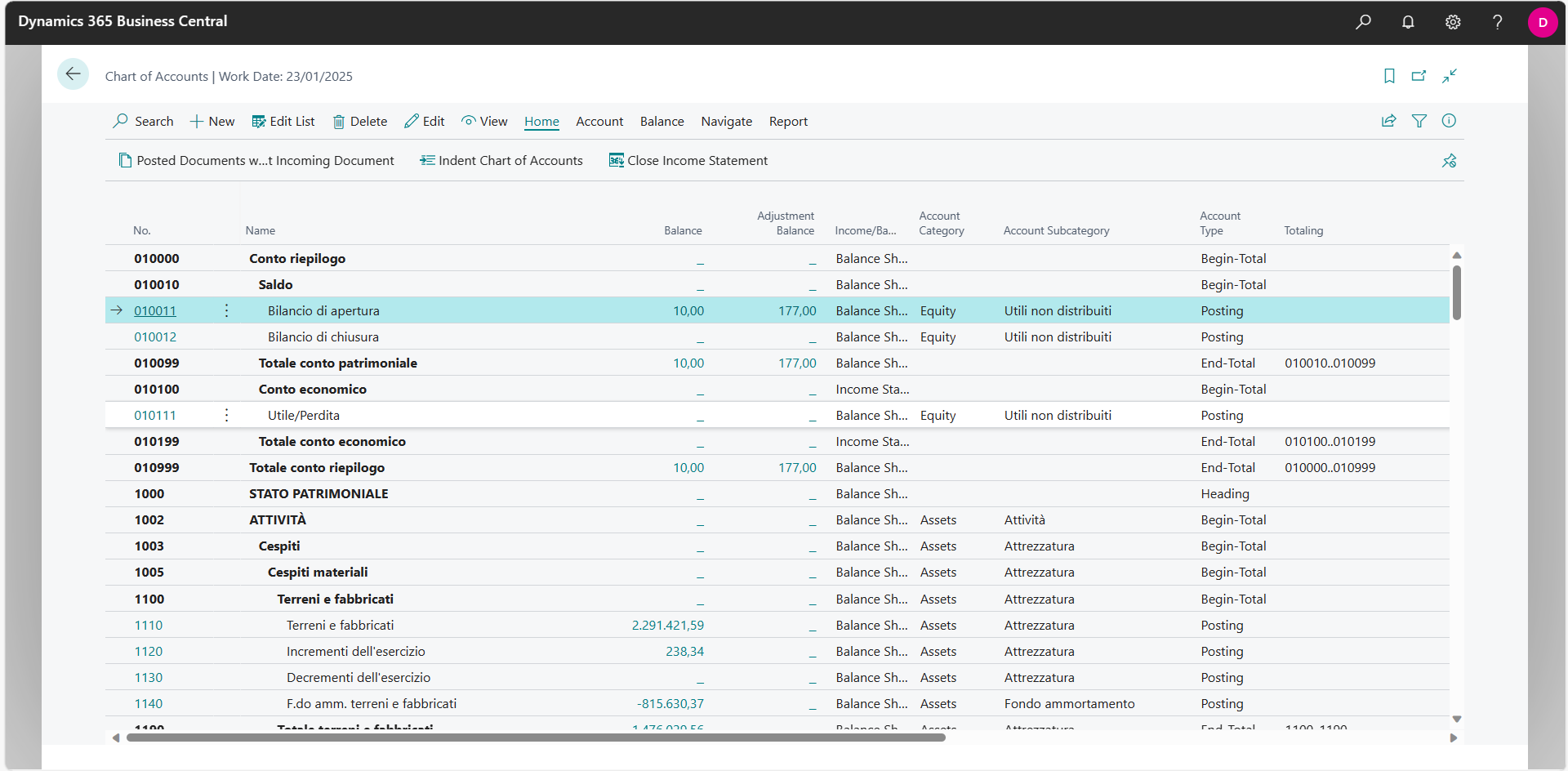Show more options for row 010111
Viewport: 1568px width, 771px height.
[x=226, y=415]
